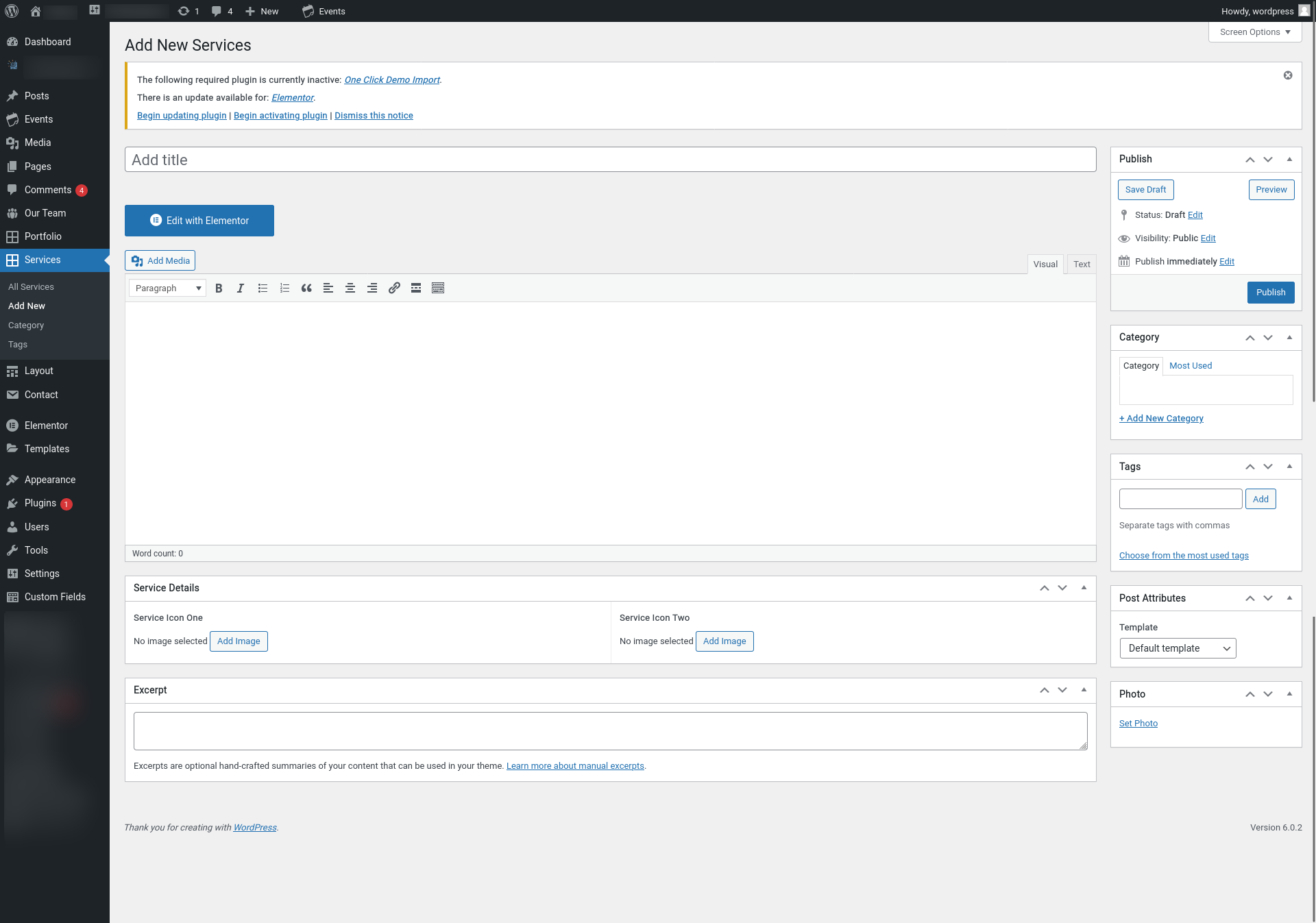
Task: Insert a blockquote
Action: [x=306, y=288]
